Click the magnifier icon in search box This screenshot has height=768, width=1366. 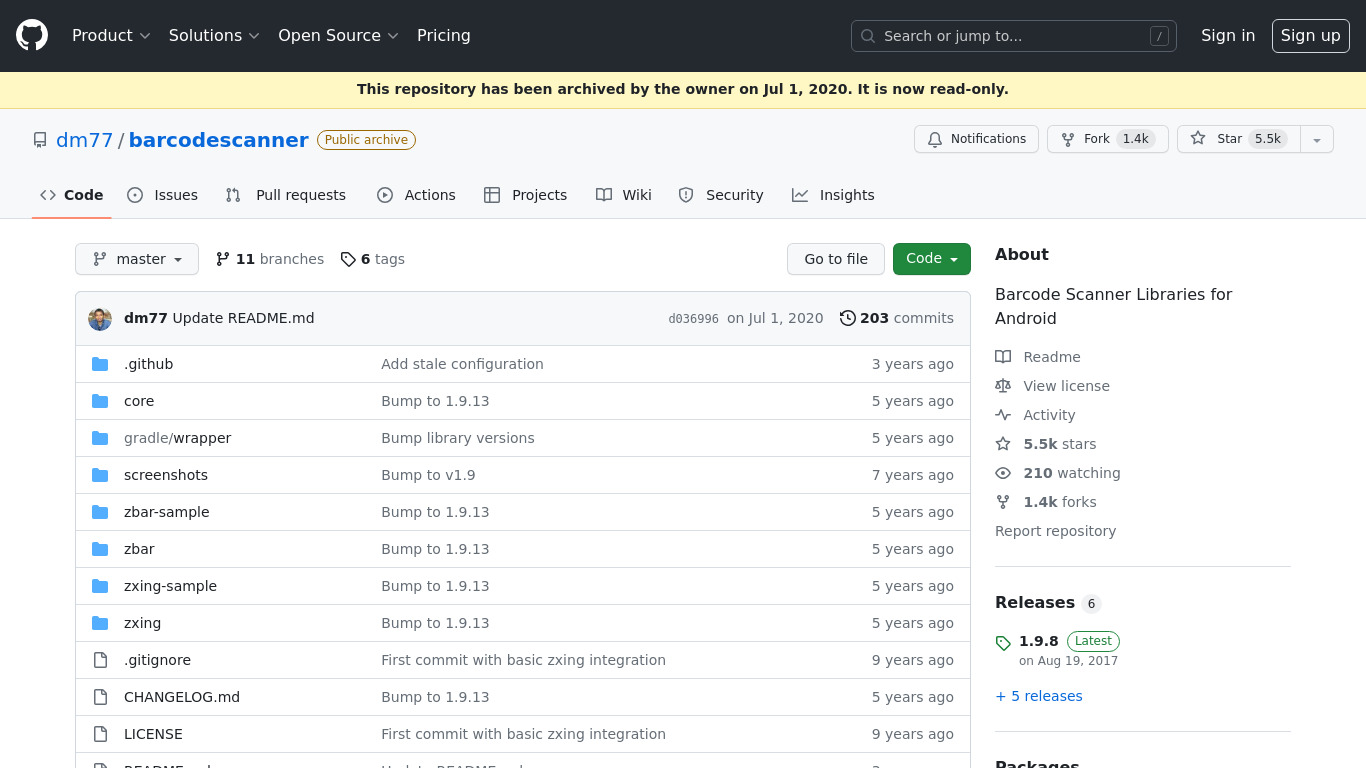(x=868, y=36)
